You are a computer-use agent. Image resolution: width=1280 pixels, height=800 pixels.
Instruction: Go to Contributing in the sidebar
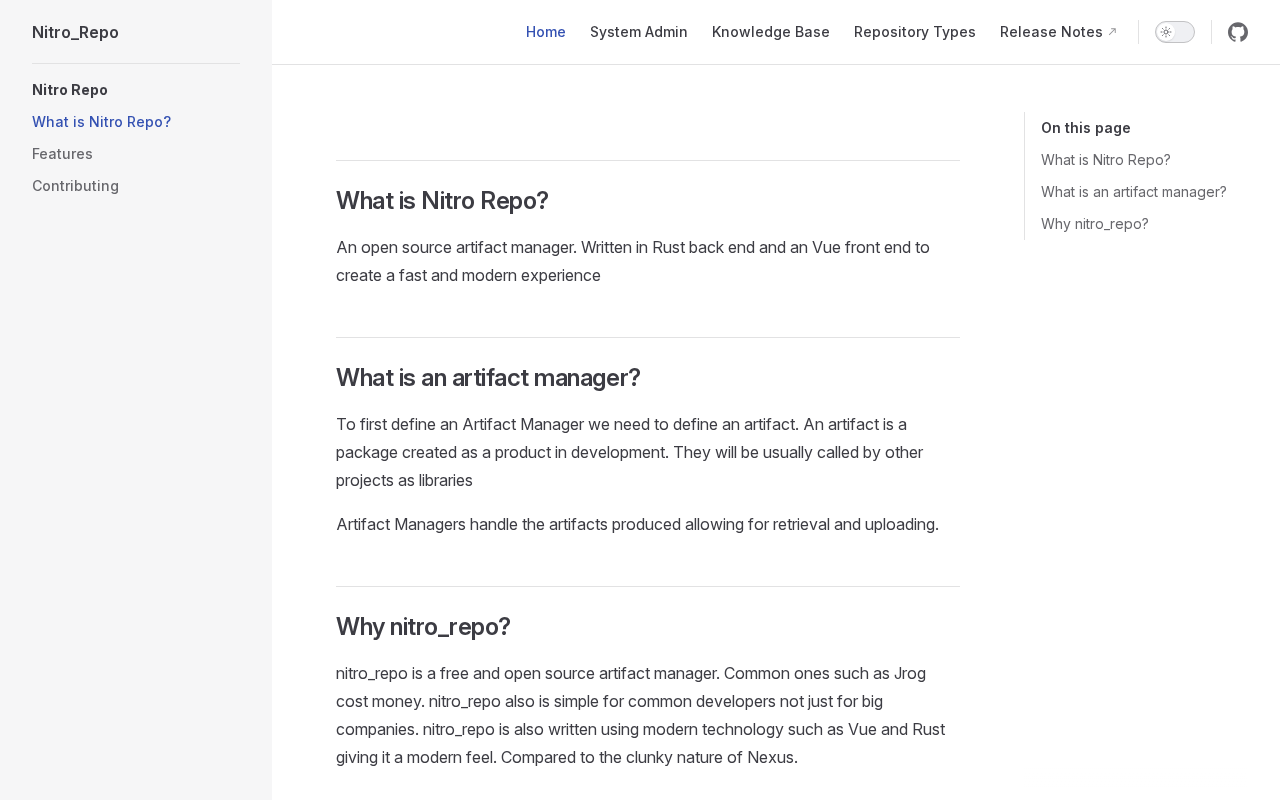pyautogui.click(x=75, y=186)
